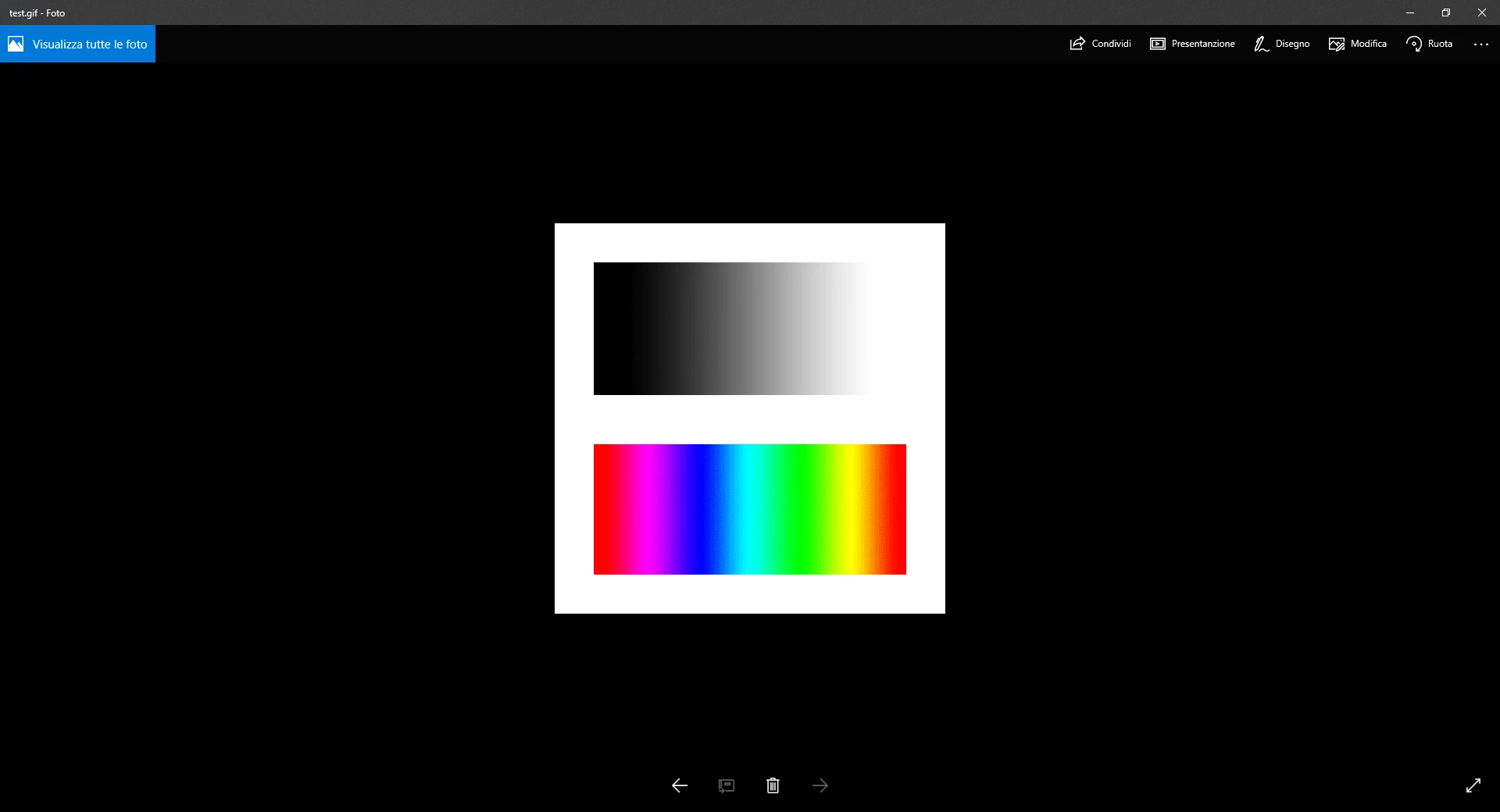The height and width of the screenshot is (812, 1500).
Task: Click the comment icon beside the trash
Action: [727, 785]
